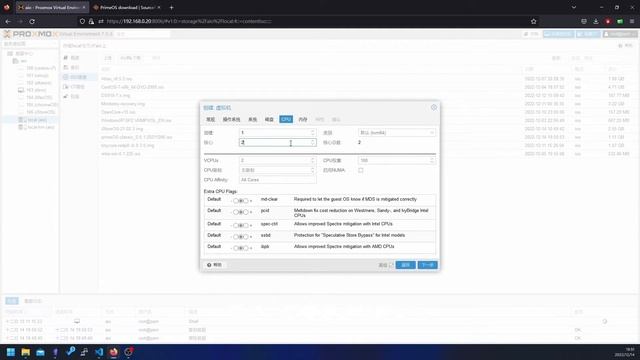Go to the 操作系统 (OS) wizard tab

pyautogui.click(x=231, y=119)
